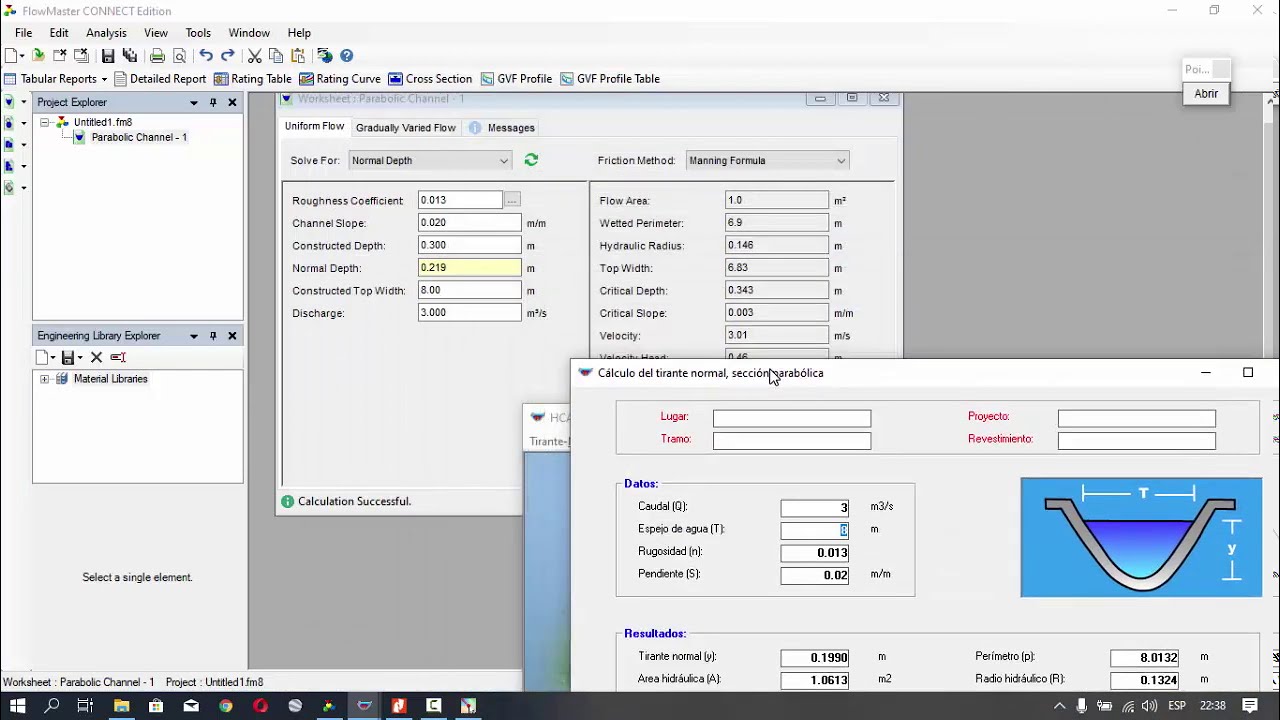The width and height of the screenshot is (1280, 720).
Task: Pin the Project Explorer panel
Action: pos(213,102)
